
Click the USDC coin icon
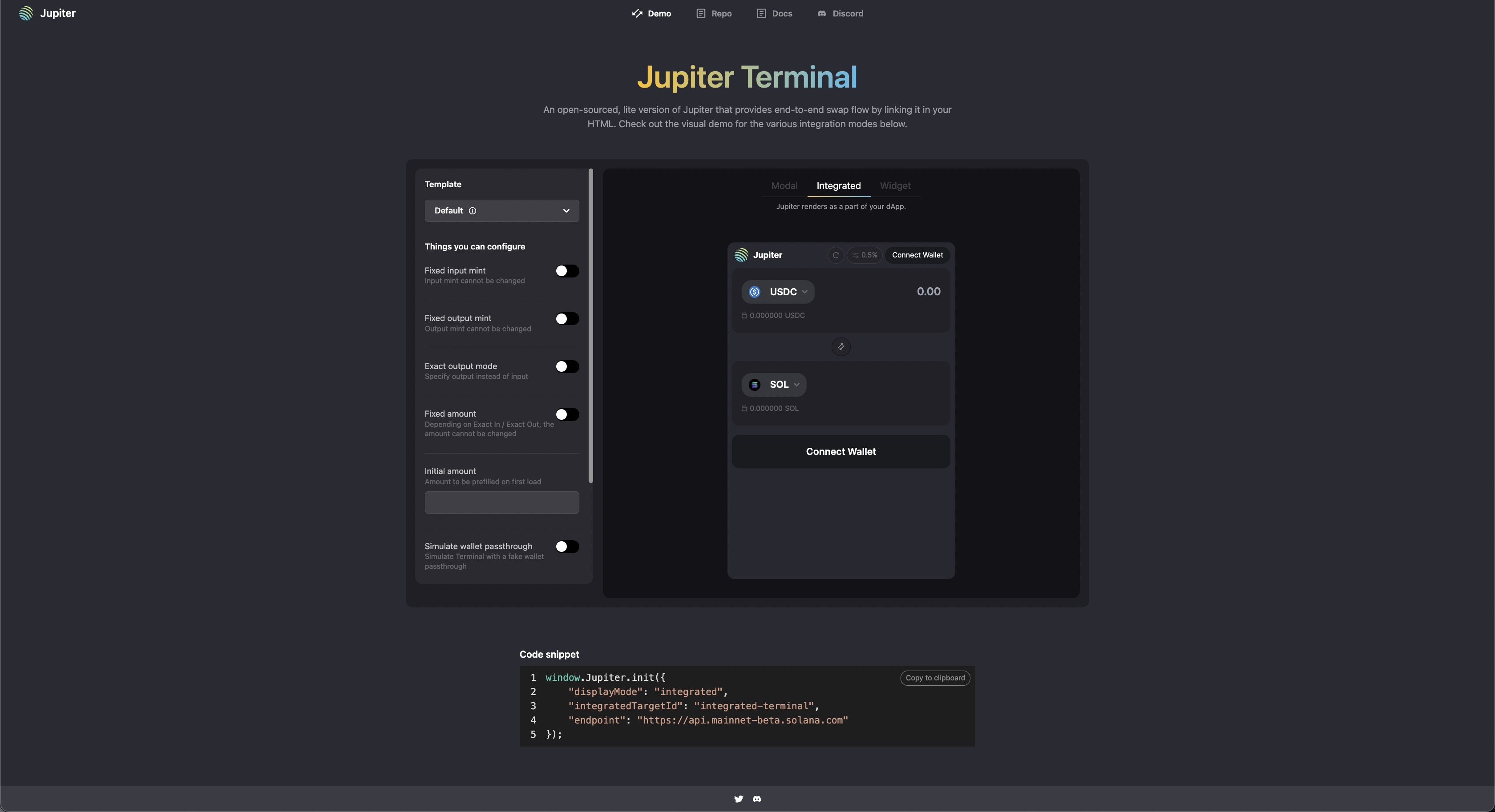click(755, 292)
